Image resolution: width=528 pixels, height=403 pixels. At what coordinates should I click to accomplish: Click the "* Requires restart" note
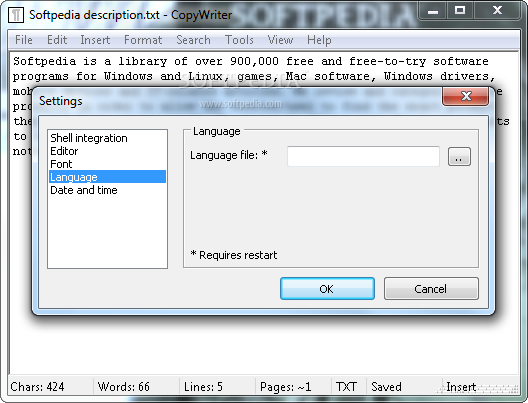point(234,255)
